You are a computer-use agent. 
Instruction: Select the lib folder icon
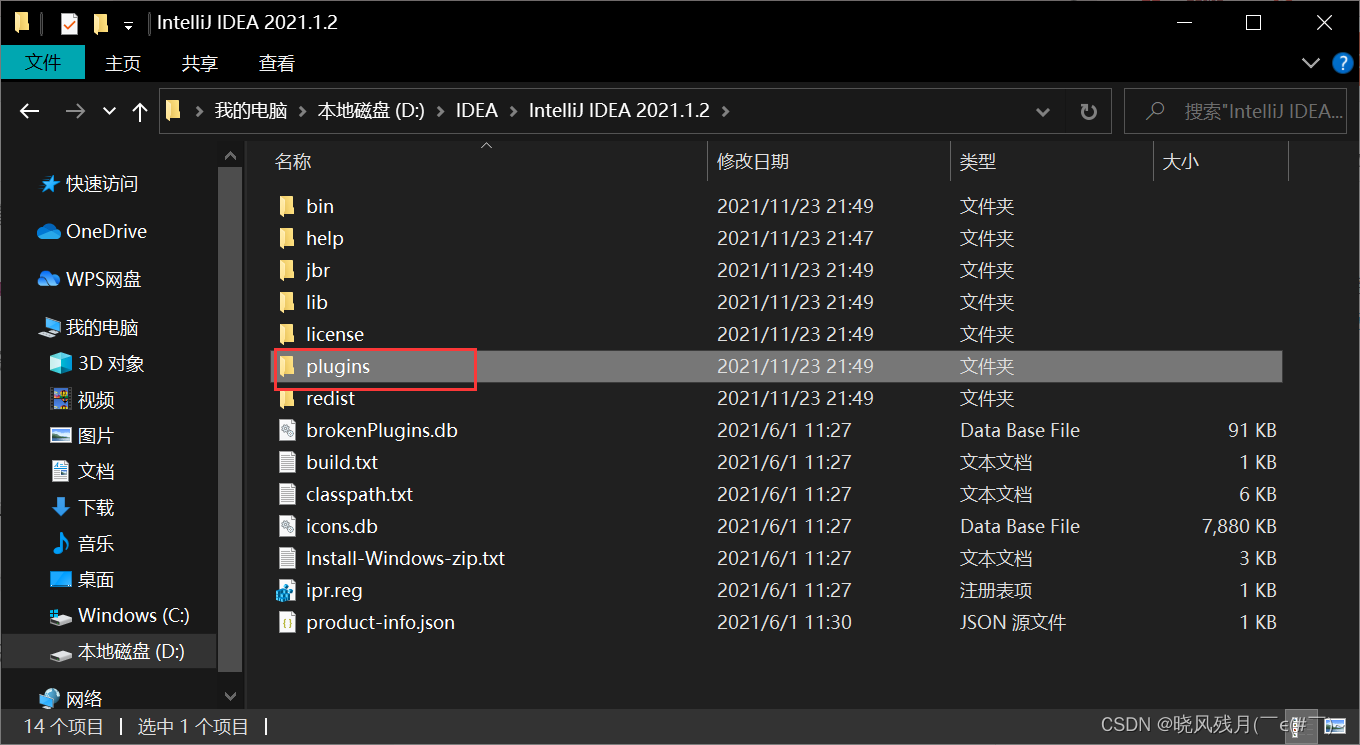click(287, 302)
